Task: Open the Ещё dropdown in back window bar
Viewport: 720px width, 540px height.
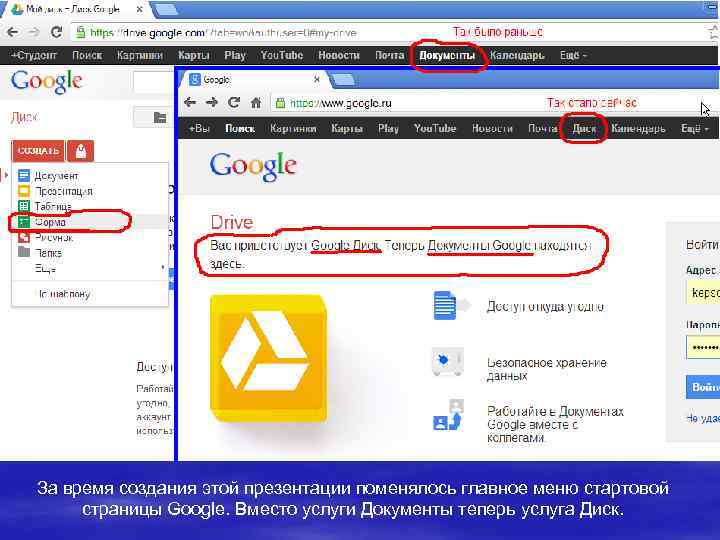Action: tap(573, 56)
